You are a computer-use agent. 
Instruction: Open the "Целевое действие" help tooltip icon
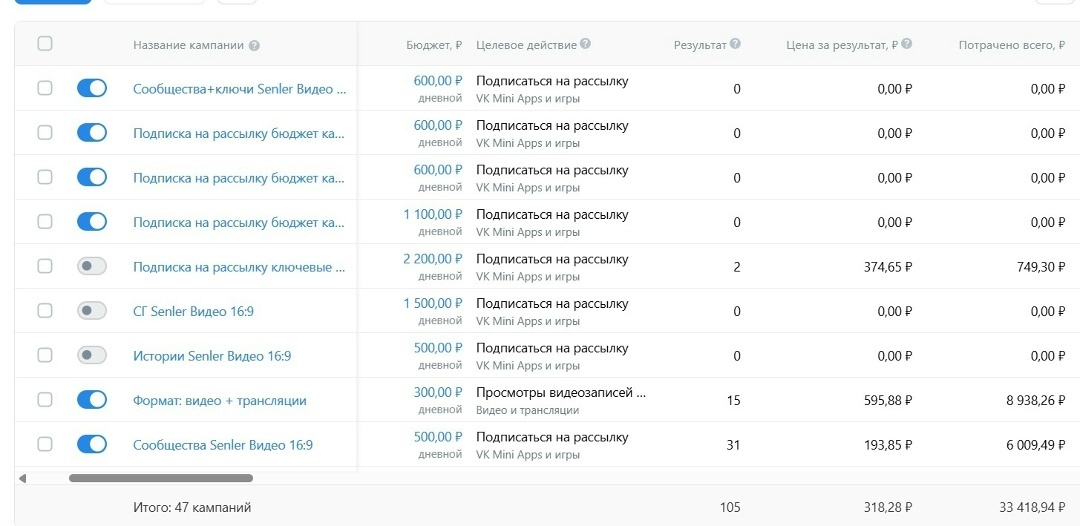point(585,44)
